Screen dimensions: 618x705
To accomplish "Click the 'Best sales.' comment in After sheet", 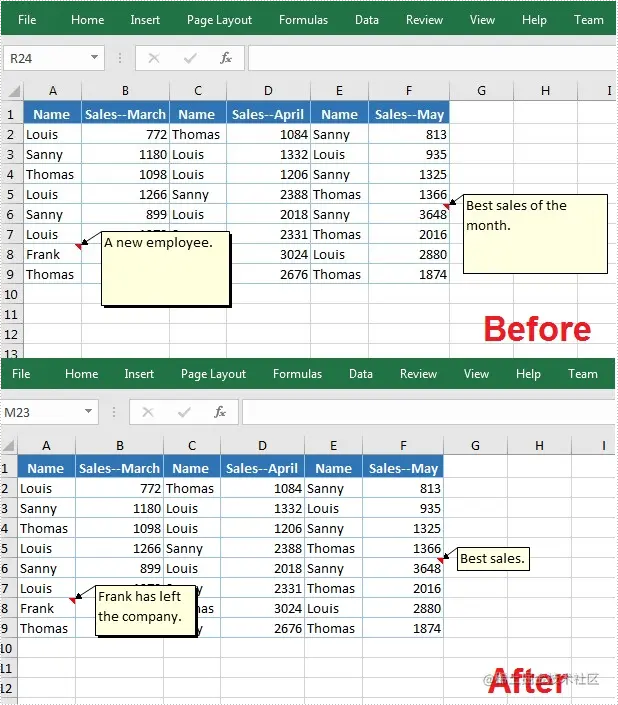I will point(493,559).
